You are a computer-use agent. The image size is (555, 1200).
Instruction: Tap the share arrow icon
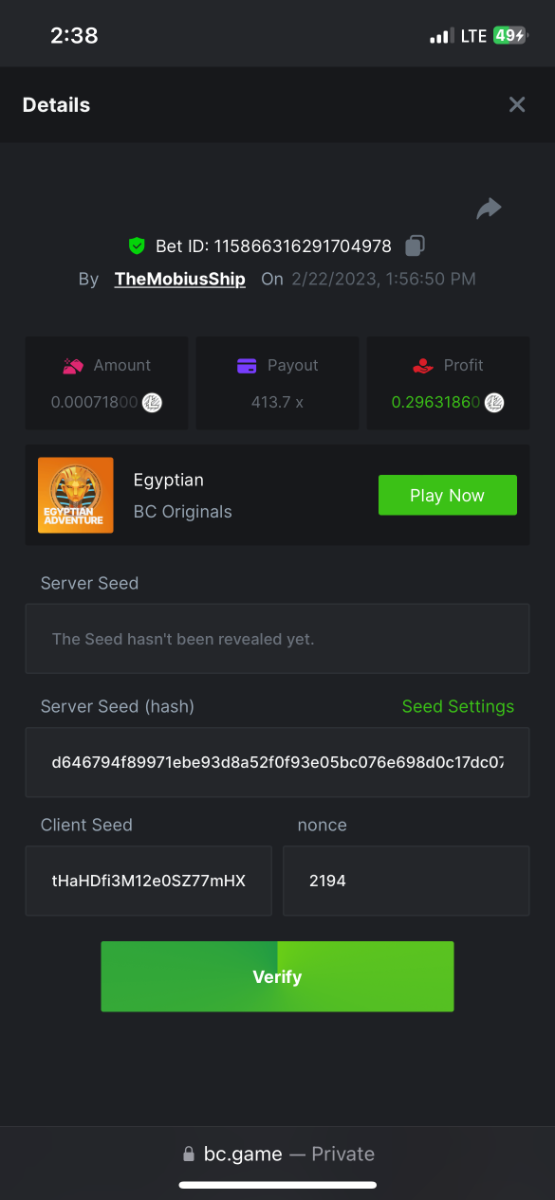(x=489, y=208)
